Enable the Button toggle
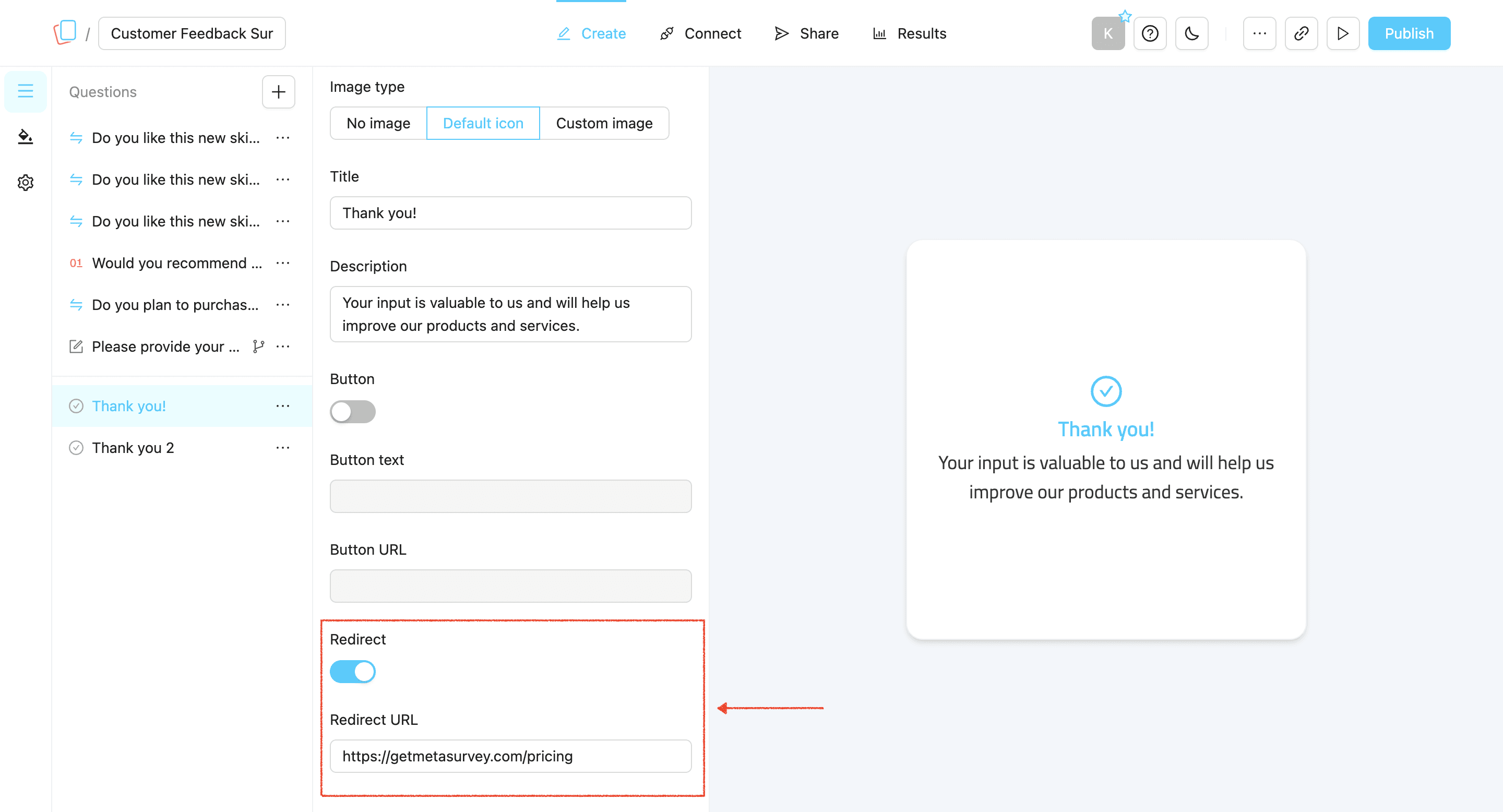The image size is (1503, 812). (x=352, y=411)
